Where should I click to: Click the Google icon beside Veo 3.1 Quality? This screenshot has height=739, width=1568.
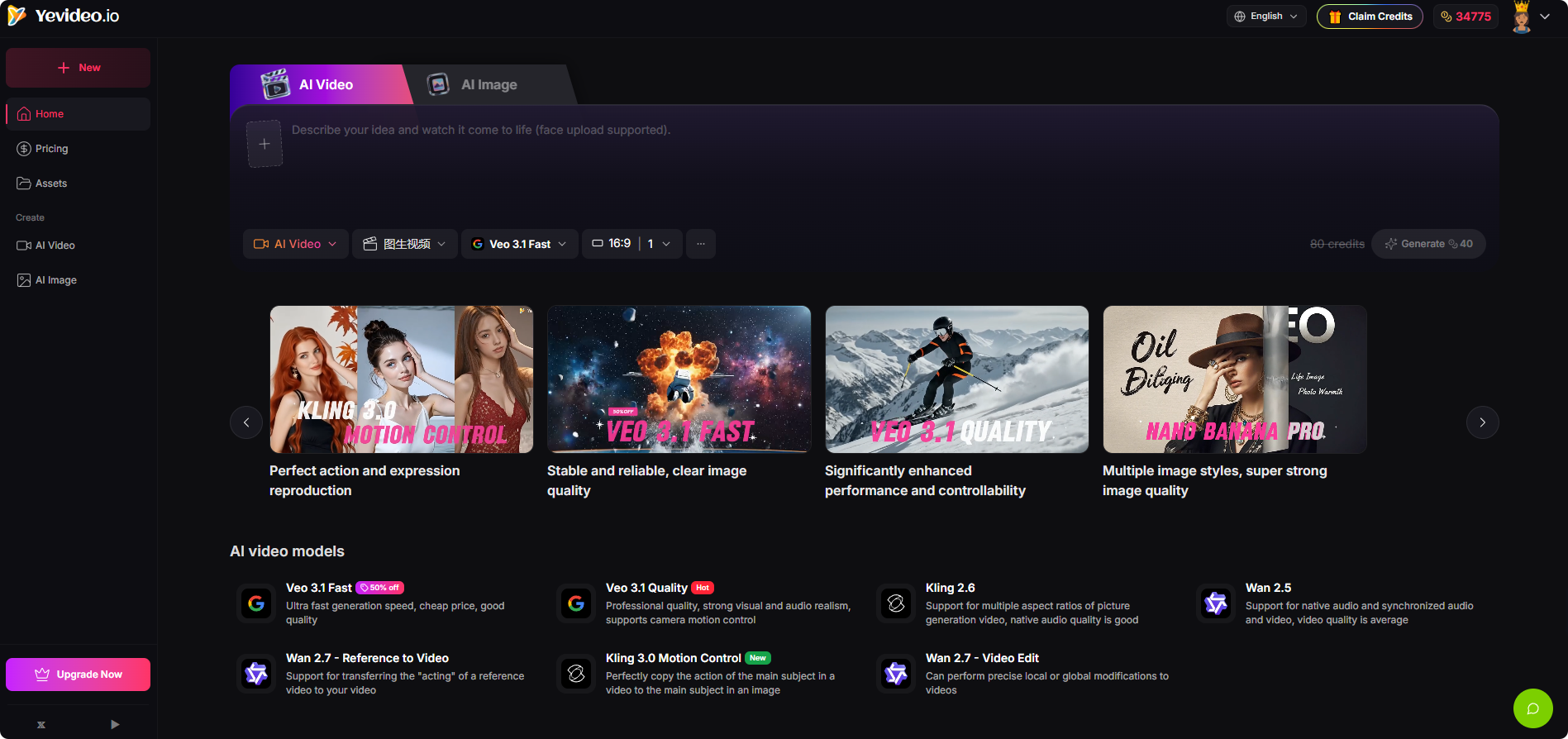576,603
